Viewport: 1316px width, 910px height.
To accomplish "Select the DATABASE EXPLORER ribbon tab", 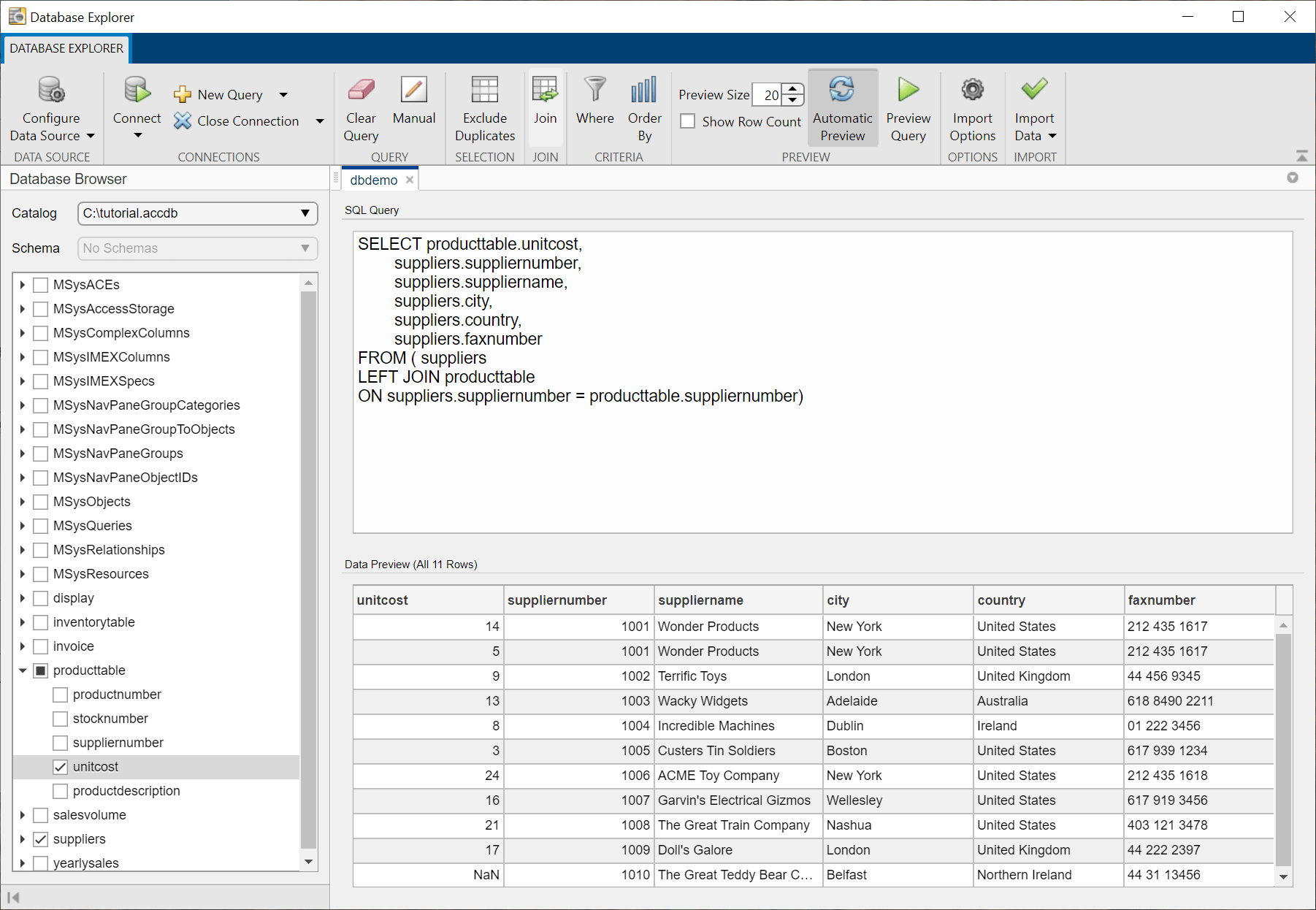I will pos(66,48).
